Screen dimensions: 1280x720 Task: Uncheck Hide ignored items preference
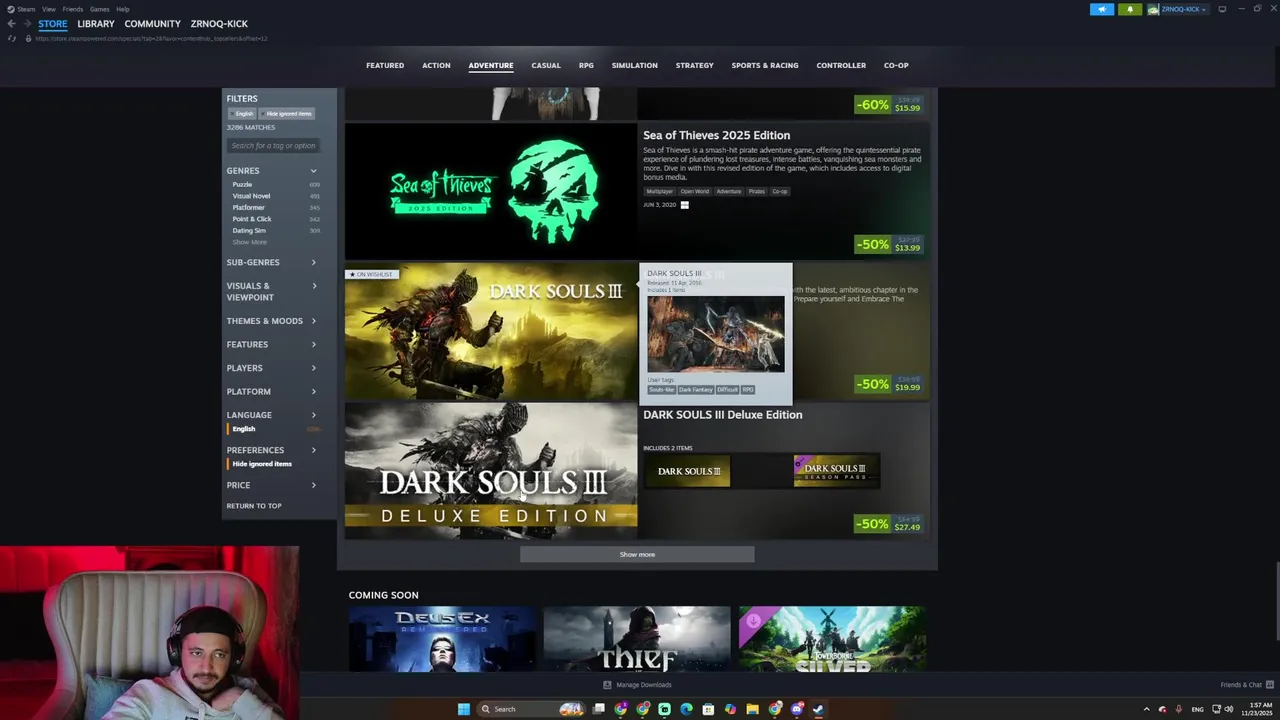pos(261,464)
